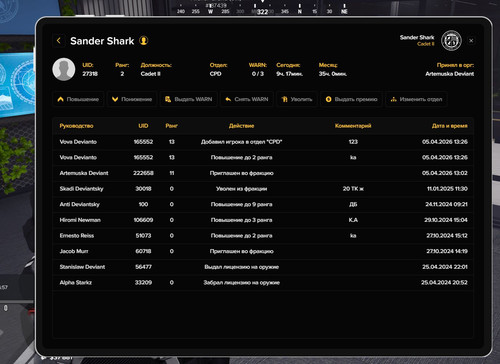Select the Skadi Deviantsky row
This screenshot has height=364, width=500.
[263, 189]
